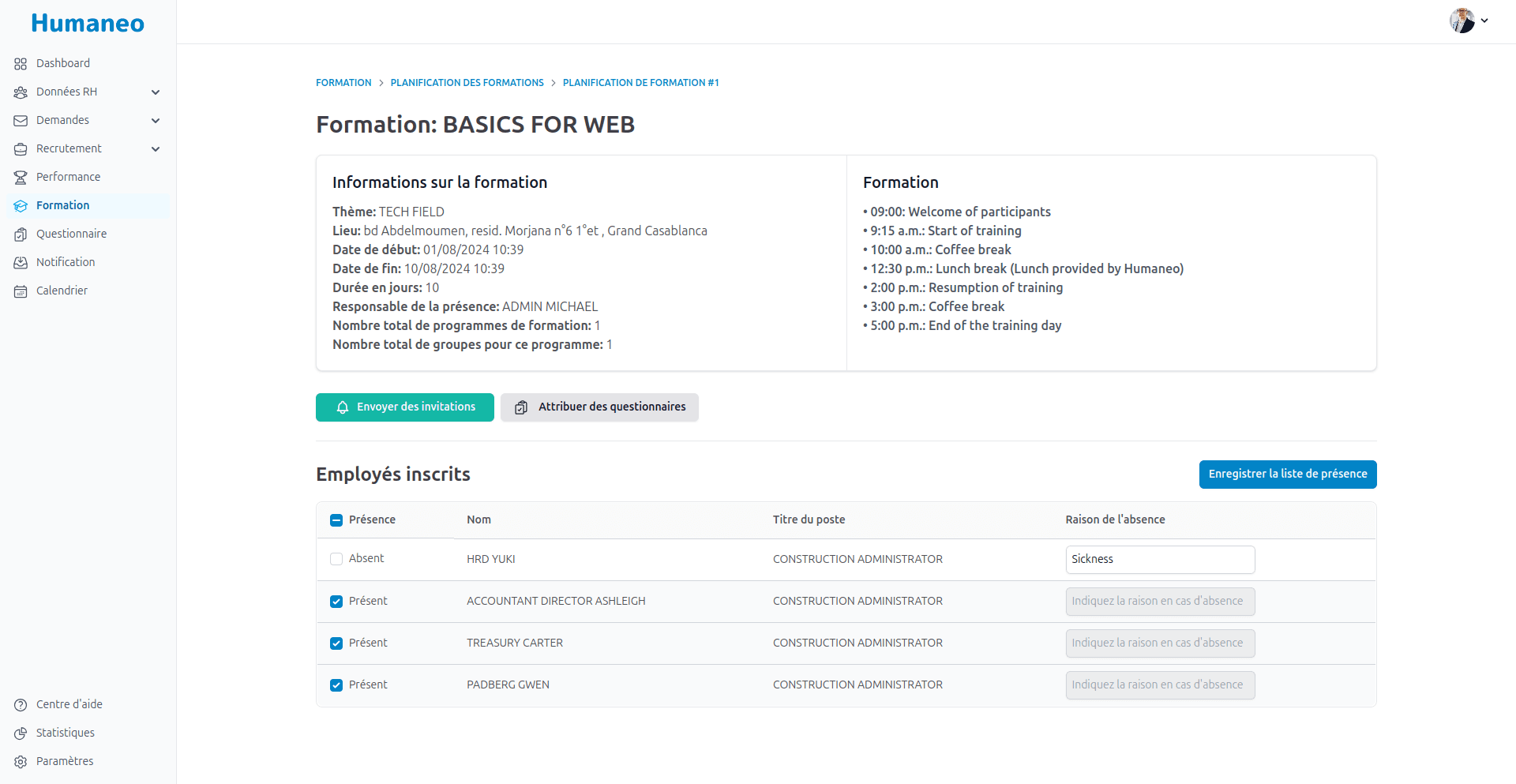This screenshot has height=784, width=1516.
Task: Open the Formation menu item
Action: (63, 205)
